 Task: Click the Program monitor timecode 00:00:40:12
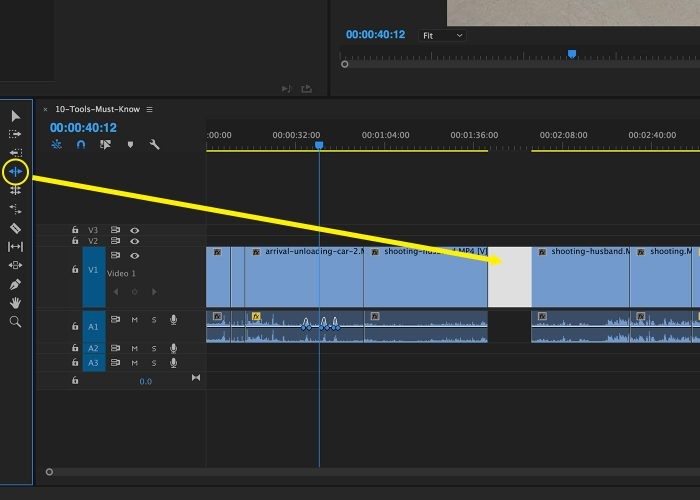[x=375, y=35]
